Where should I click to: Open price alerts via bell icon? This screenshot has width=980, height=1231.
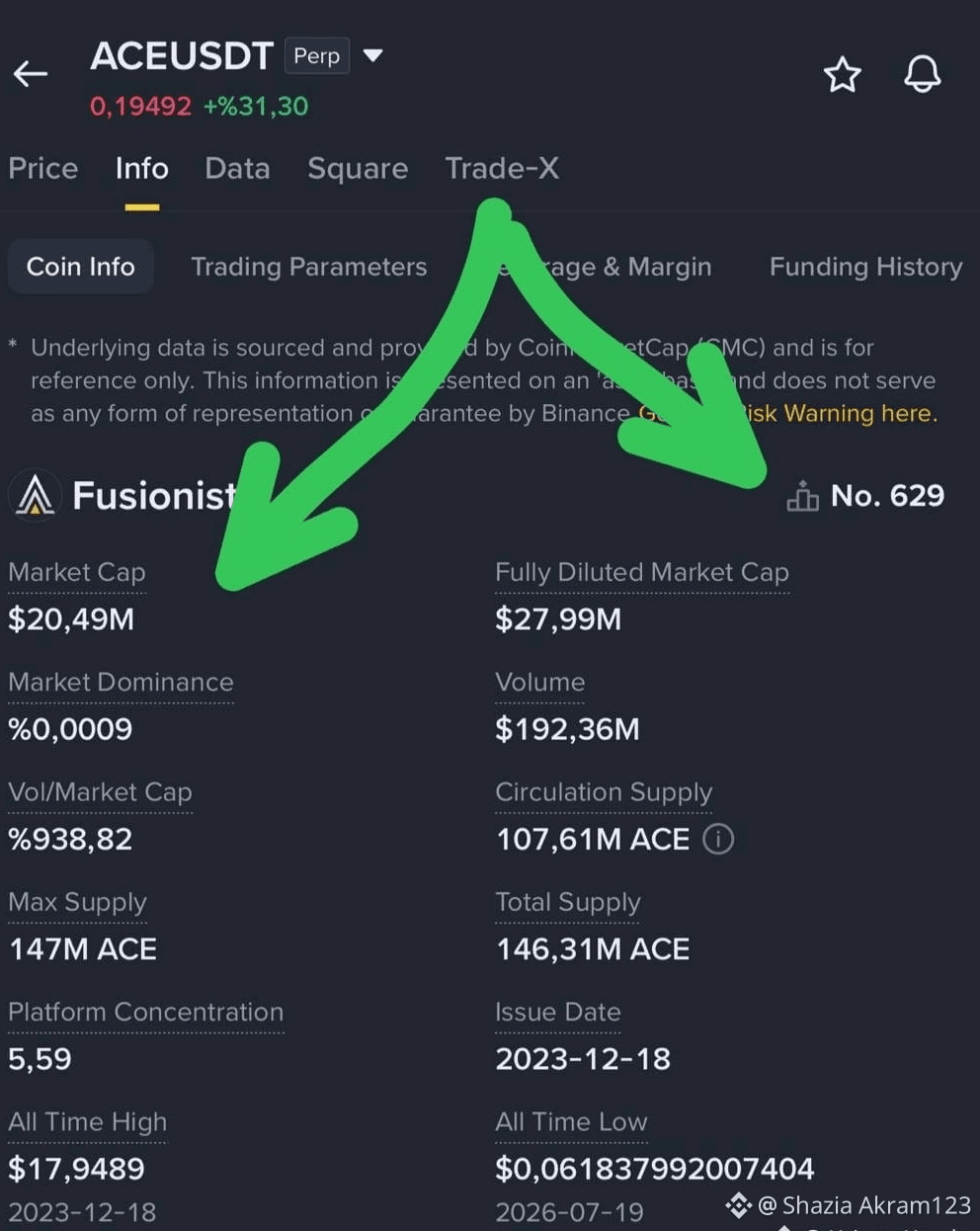click(923, 74)
